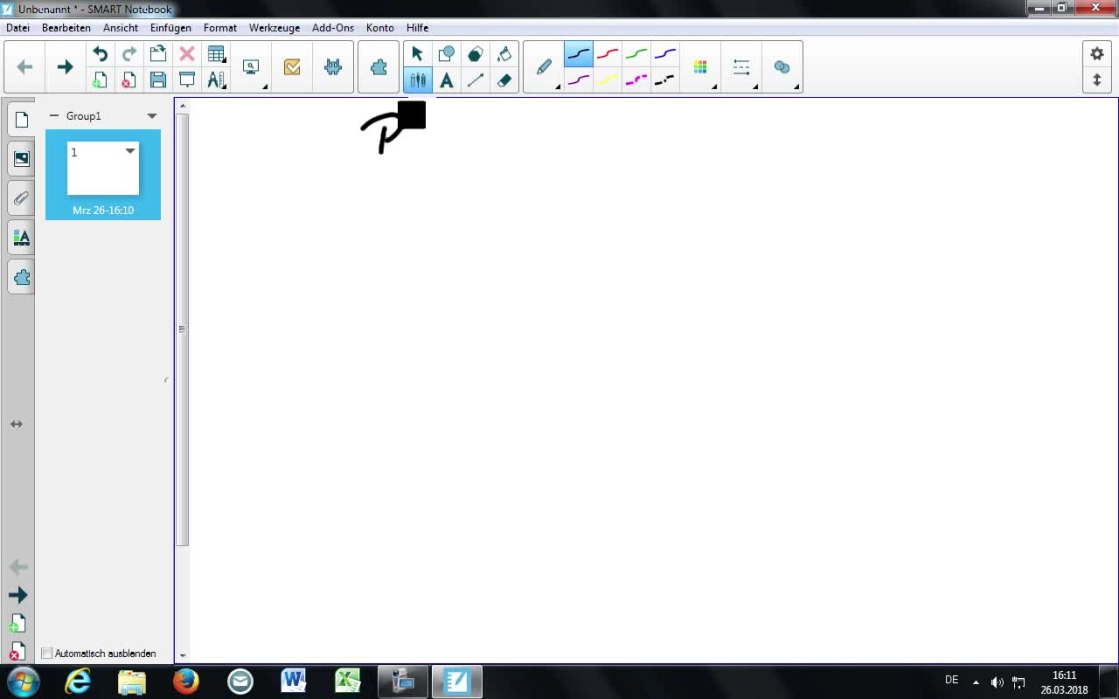The image size is (1119, 699).
Task: Open the Werkzeuge menu
Action: point(274,28)
